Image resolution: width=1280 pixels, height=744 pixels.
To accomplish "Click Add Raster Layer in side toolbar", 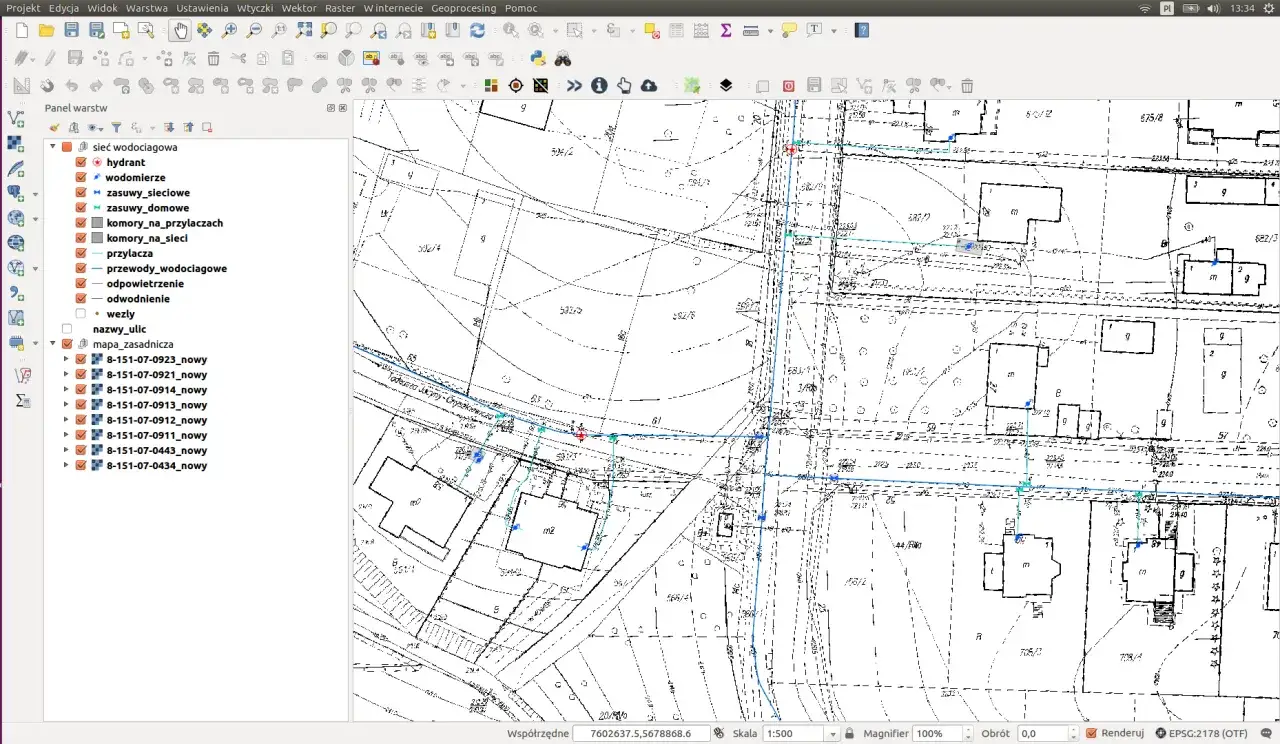I will click(16, 144).
